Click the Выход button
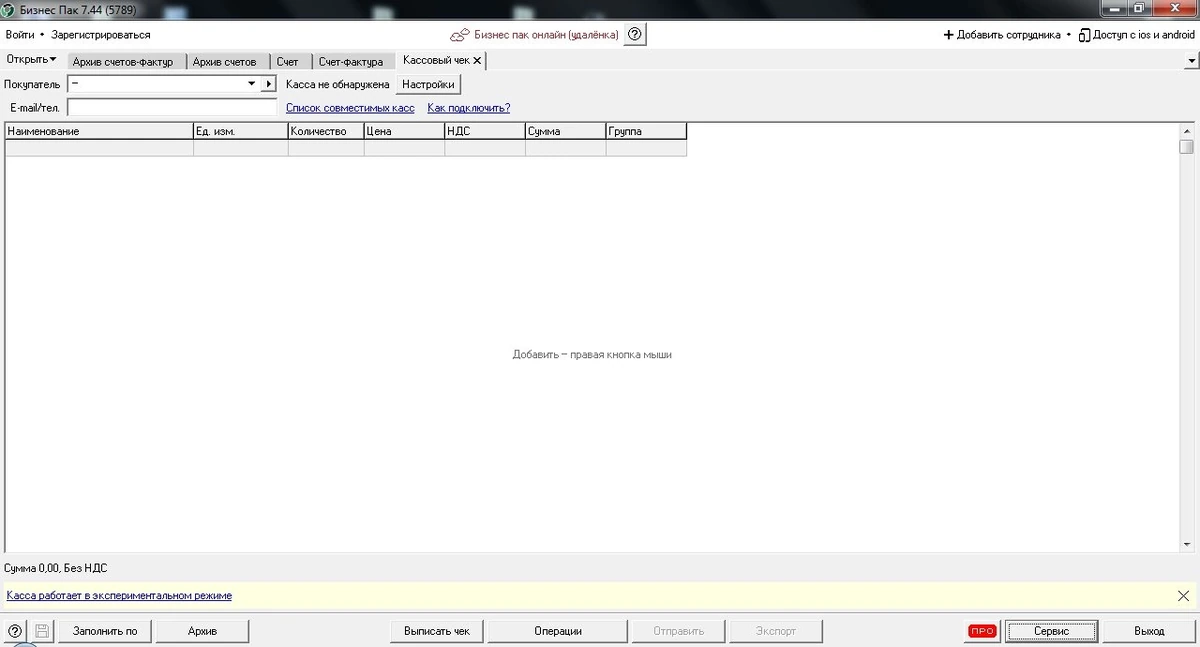The height and width of the screenshot is (647, 1200). (x=1149, y=631)
